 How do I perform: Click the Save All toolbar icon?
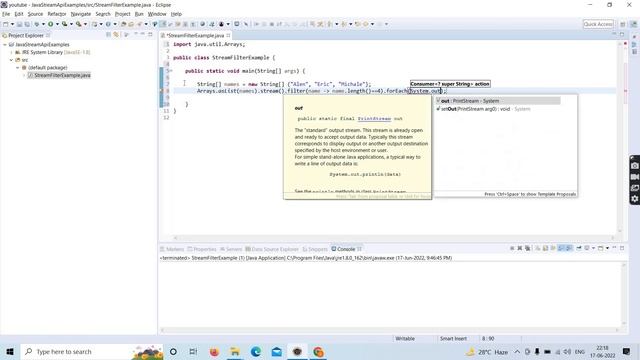pos(27,24)
